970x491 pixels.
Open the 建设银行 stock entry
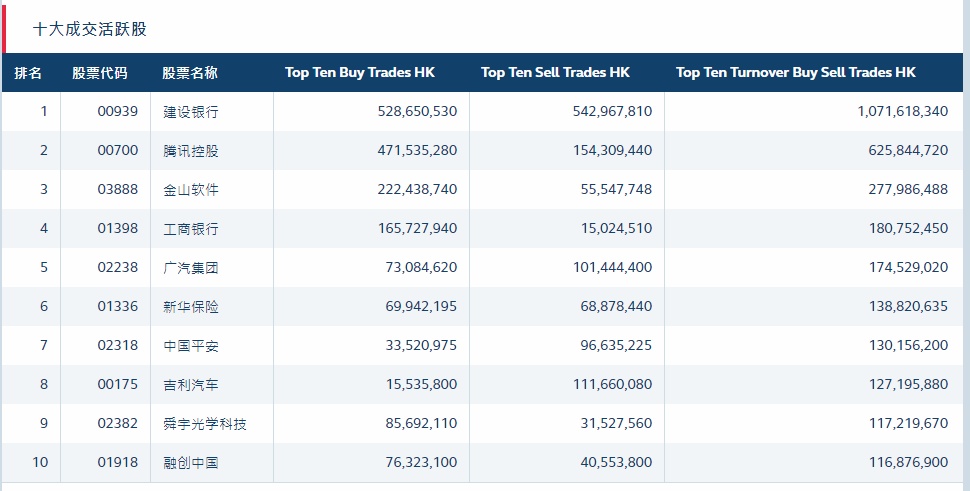[x=191, y=112]
